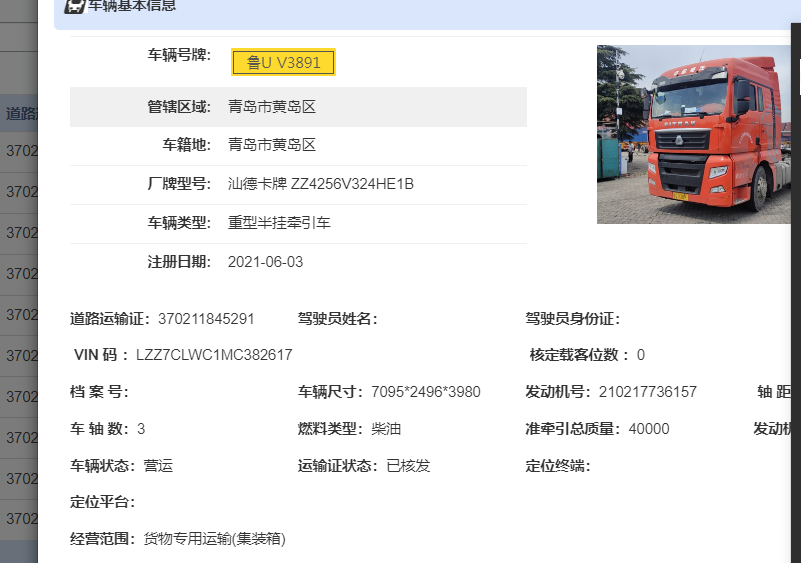Image resolution: width=801 pixels, height=563 pixels.
Task: Click the business scope 货物专用运输(集装箱)
Action: click(x=214, y=539)
